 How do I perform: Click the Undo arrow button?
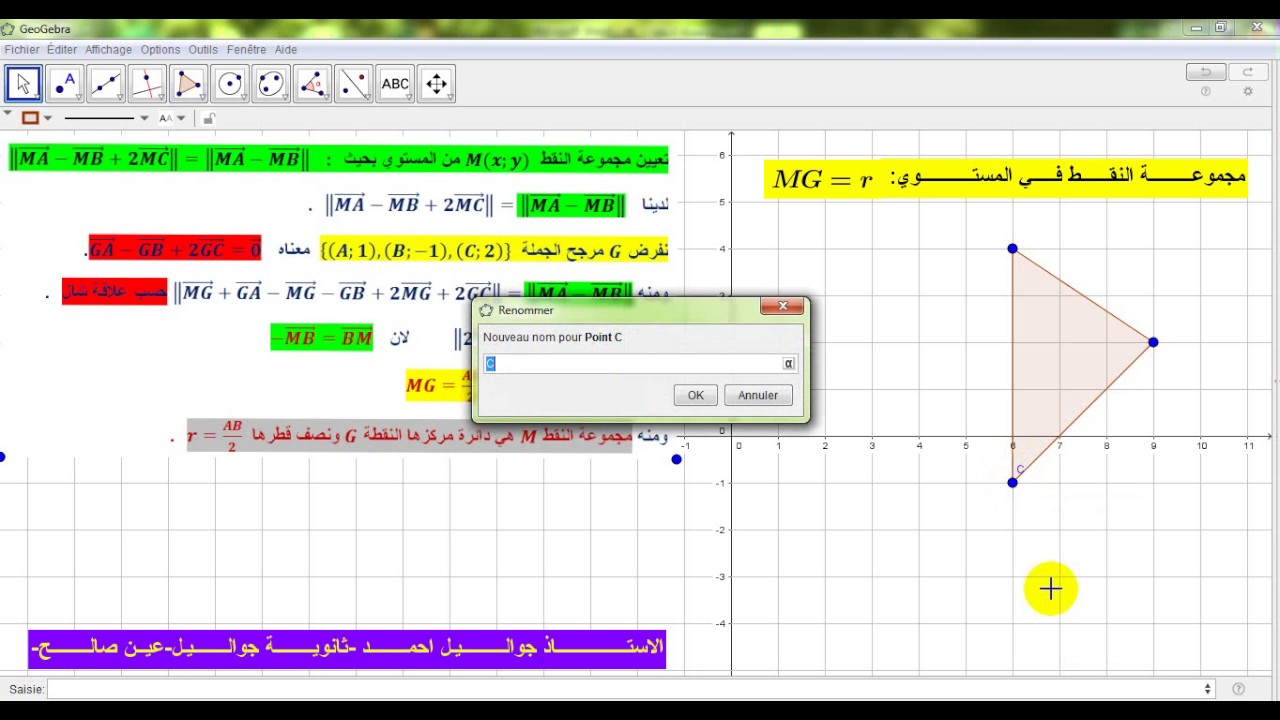[x=1206, y=72]
